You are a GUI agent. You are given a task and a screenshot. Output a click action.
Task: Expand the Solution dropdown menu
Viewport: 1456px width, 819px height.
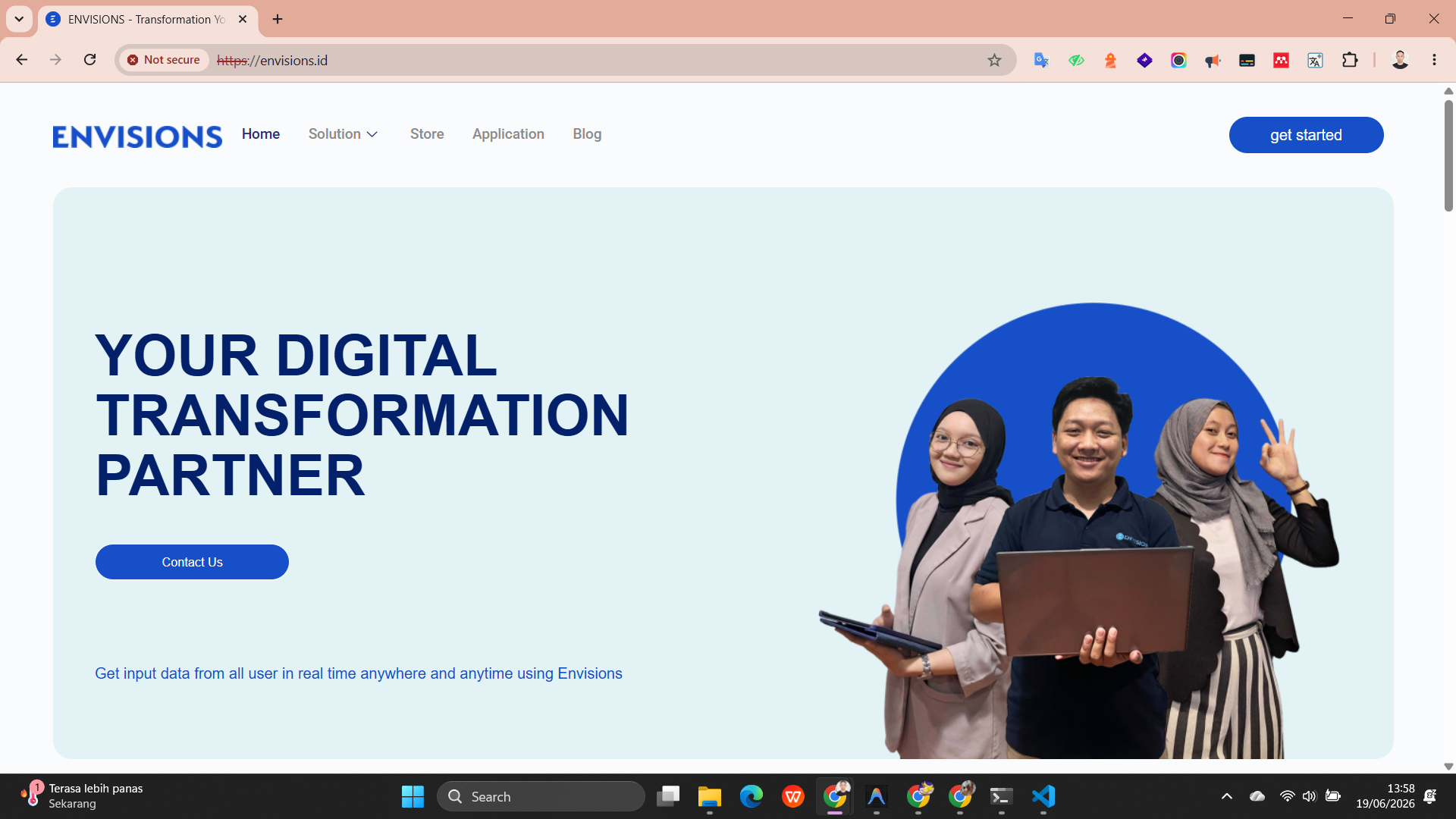pos(343,134)
